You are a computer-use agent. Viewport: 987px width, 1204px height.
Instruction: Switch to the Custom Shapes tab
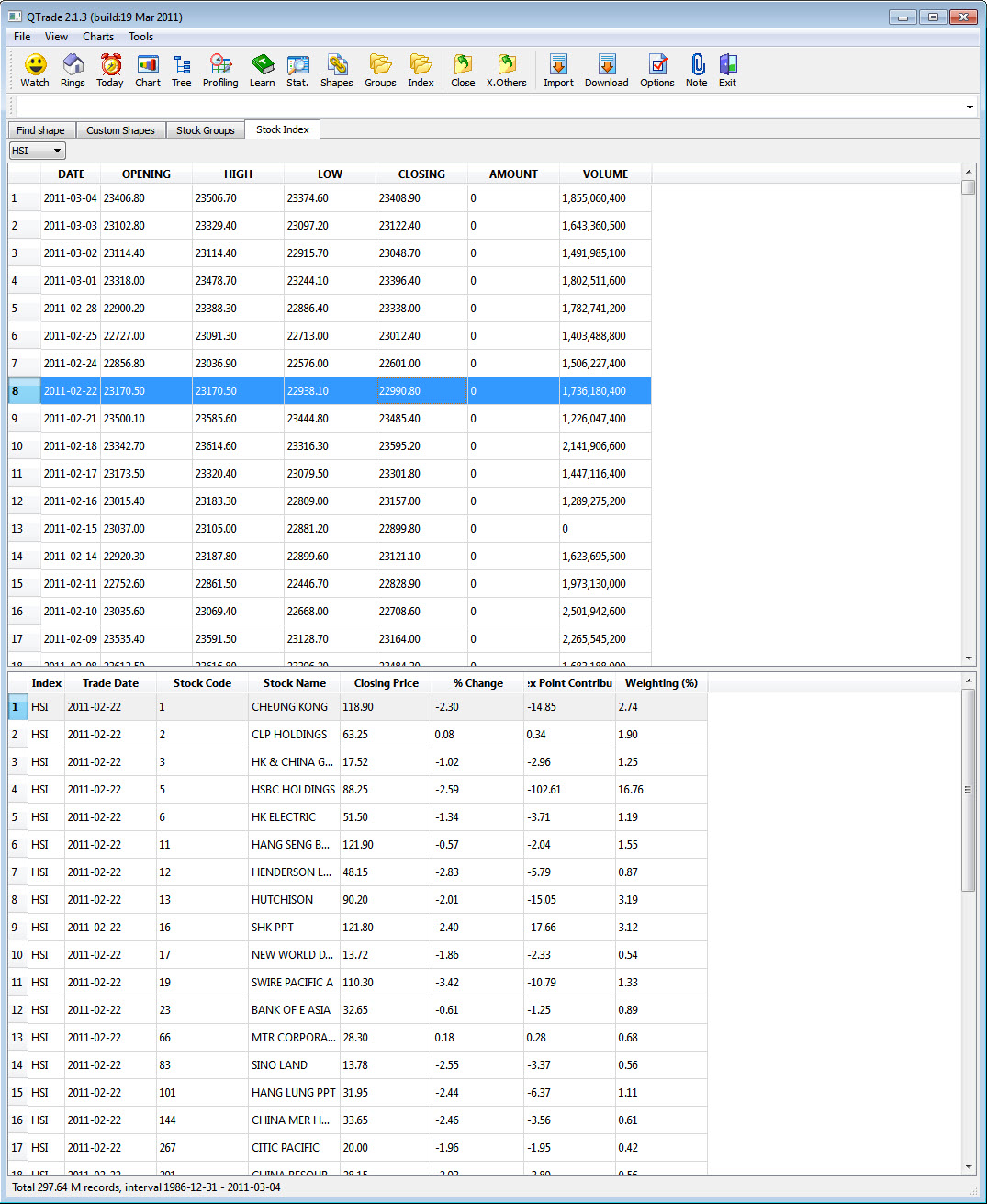coord(120,129)
